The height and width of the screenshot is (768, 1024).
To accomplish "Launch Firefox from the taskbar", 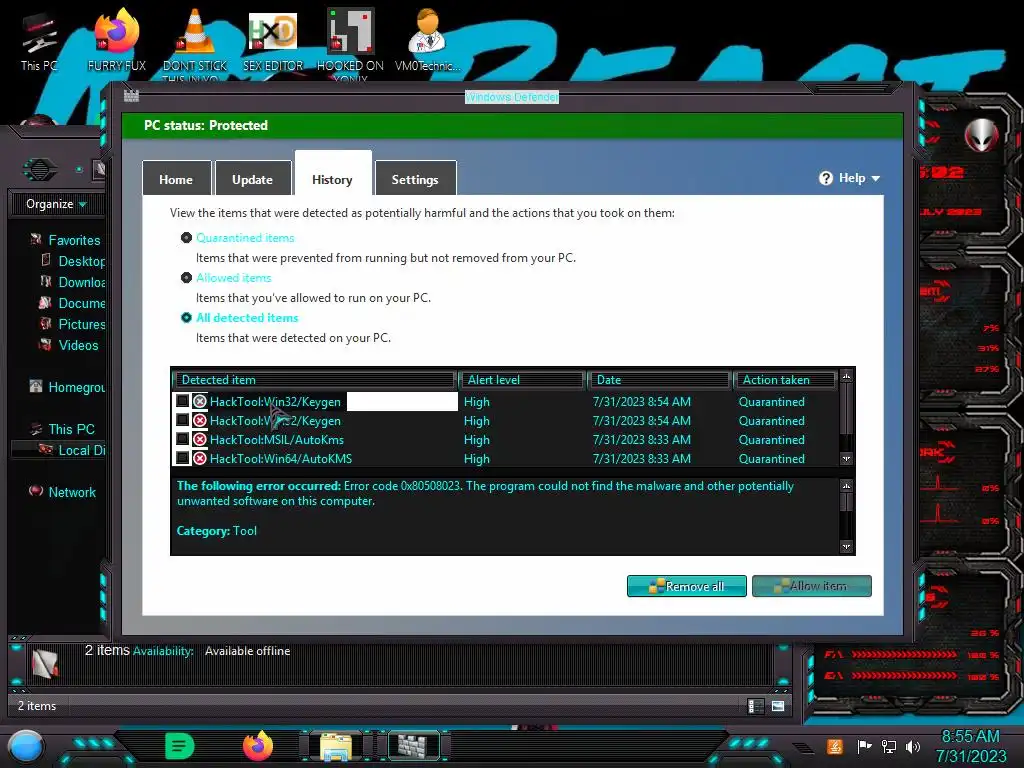I will [x=258, y=746].
